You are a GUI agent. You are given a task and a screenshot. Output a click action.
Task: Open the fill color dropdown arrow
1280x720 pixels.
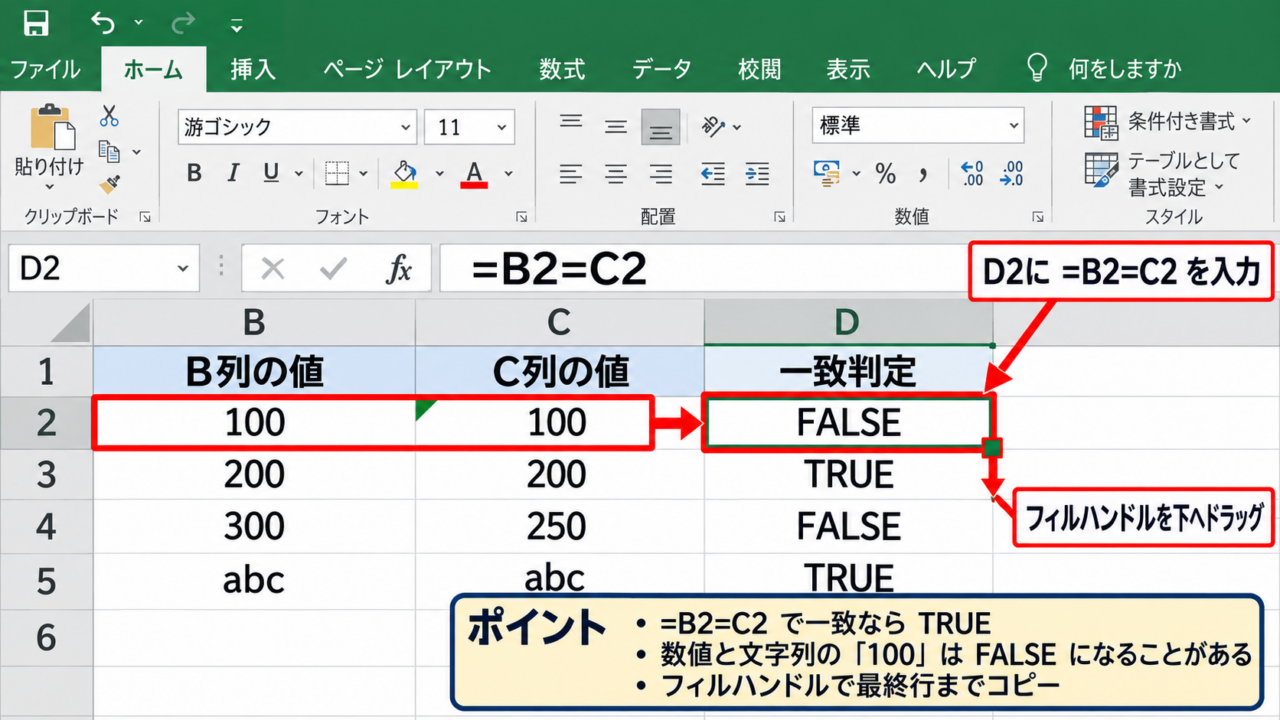tap(438, 174)
